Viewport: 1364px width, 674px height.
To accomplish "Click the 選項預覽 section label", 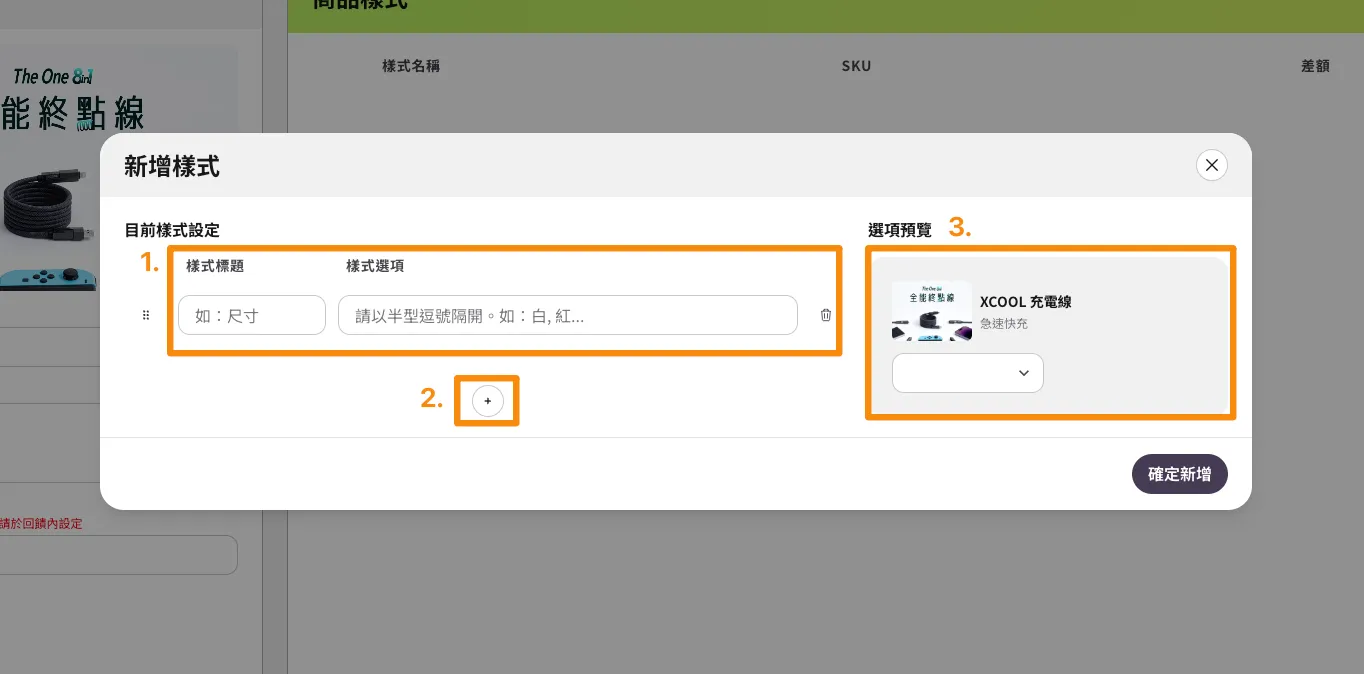I will (x=899, y=230).
